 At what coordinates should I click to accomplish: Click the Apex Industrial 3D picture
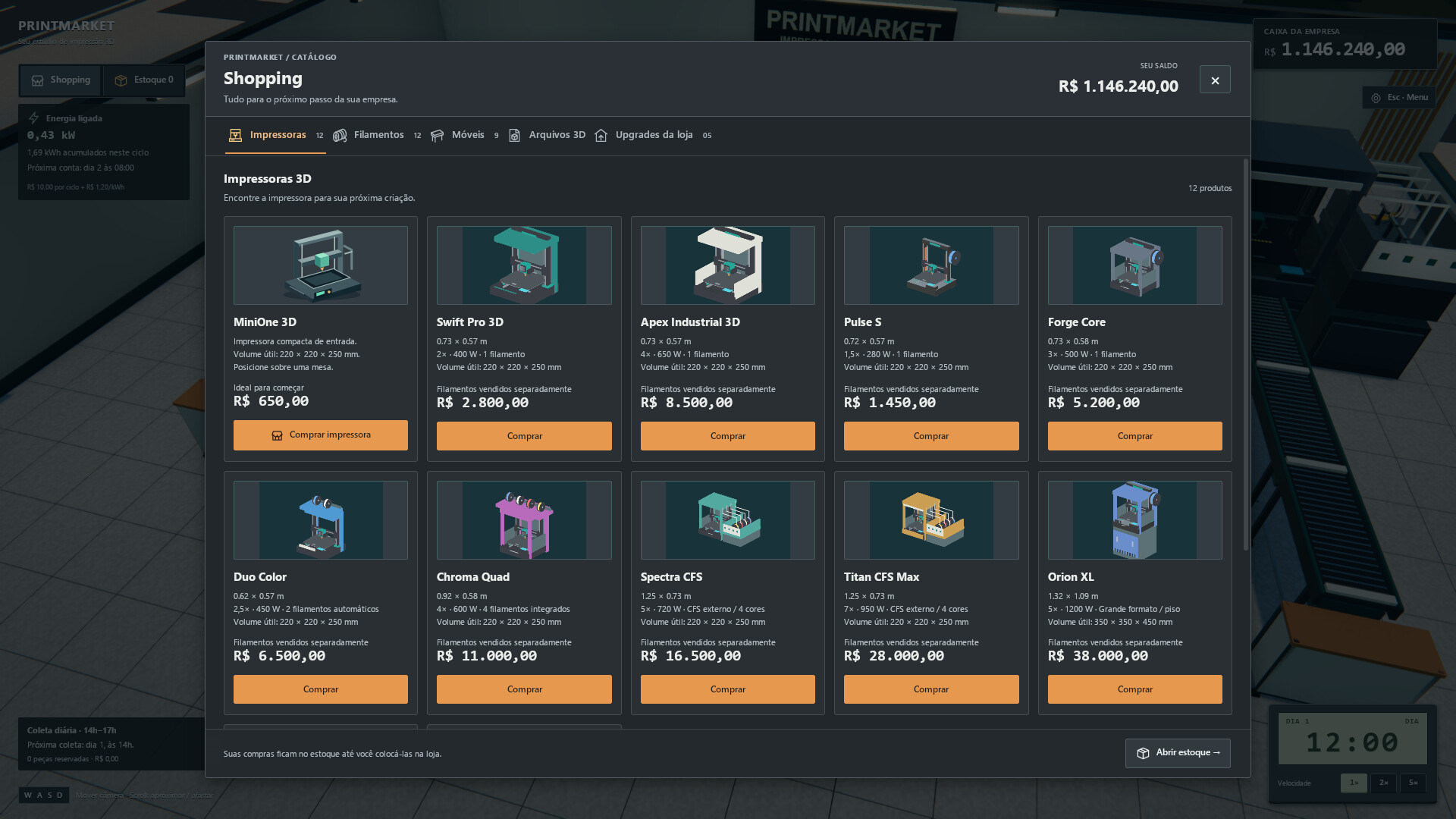point(728,265)
